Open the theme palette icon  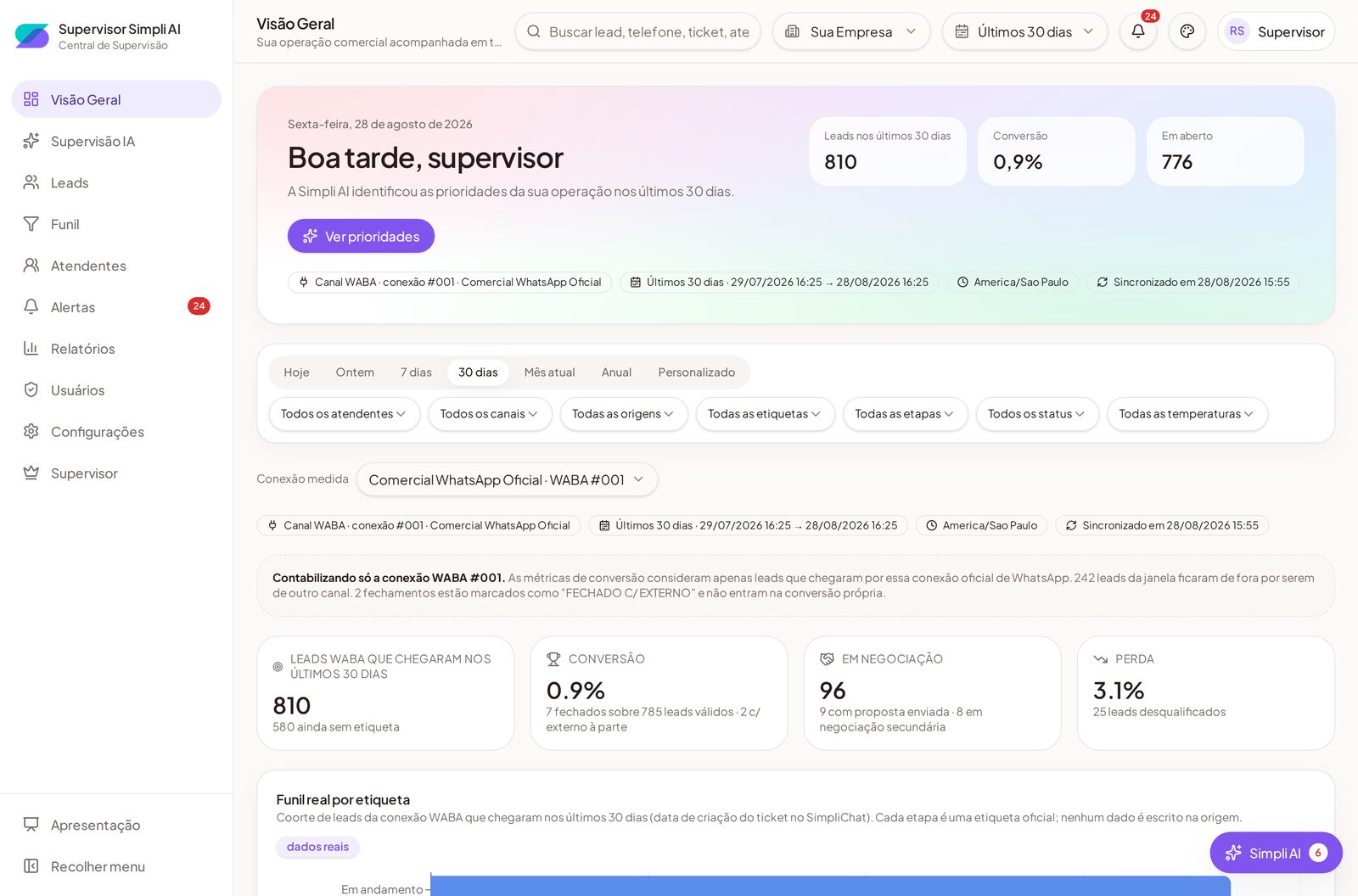[x=1187, y=31]
